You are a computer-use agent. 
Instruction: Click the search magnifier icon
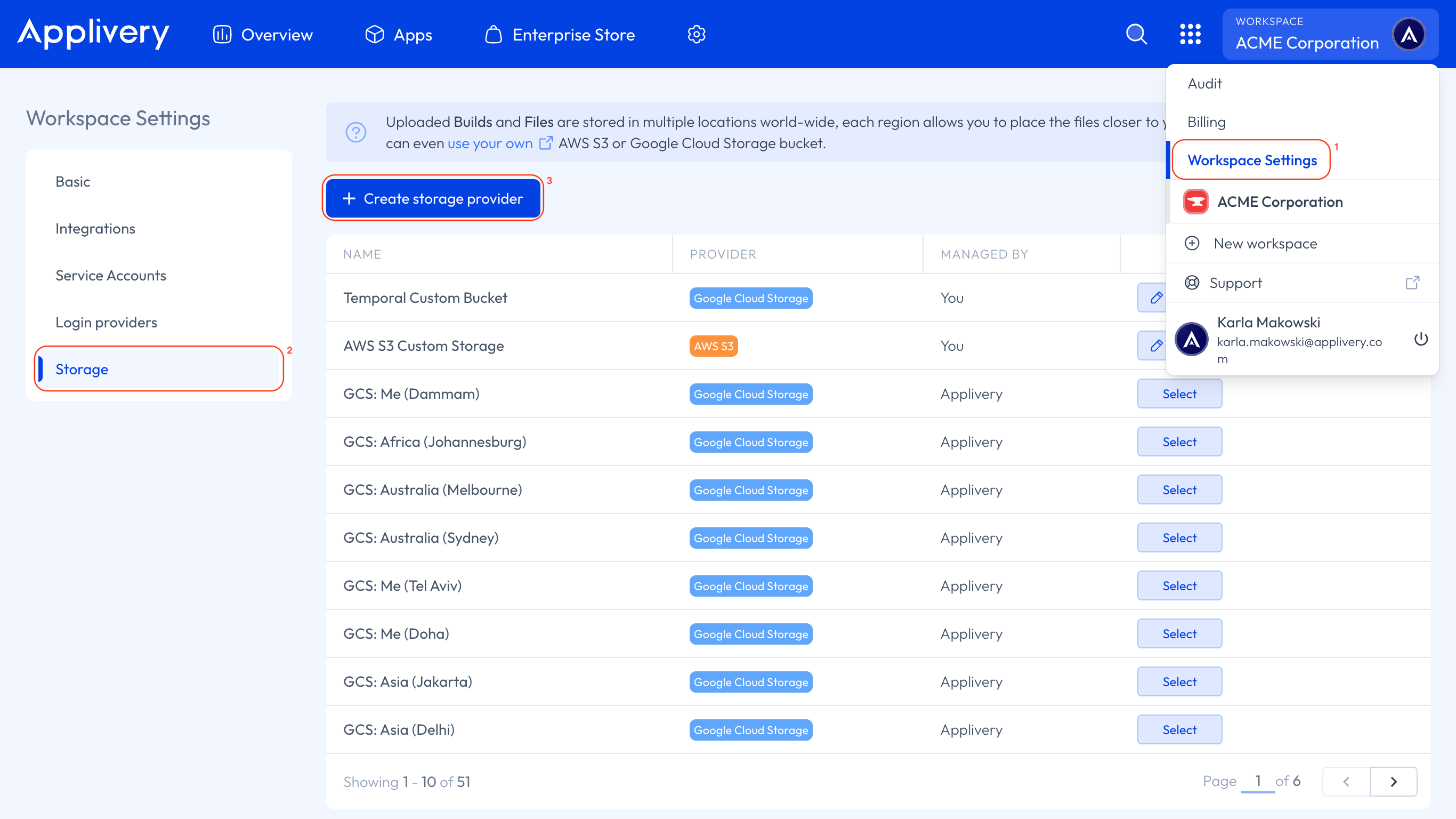(x=1136, y=35)
